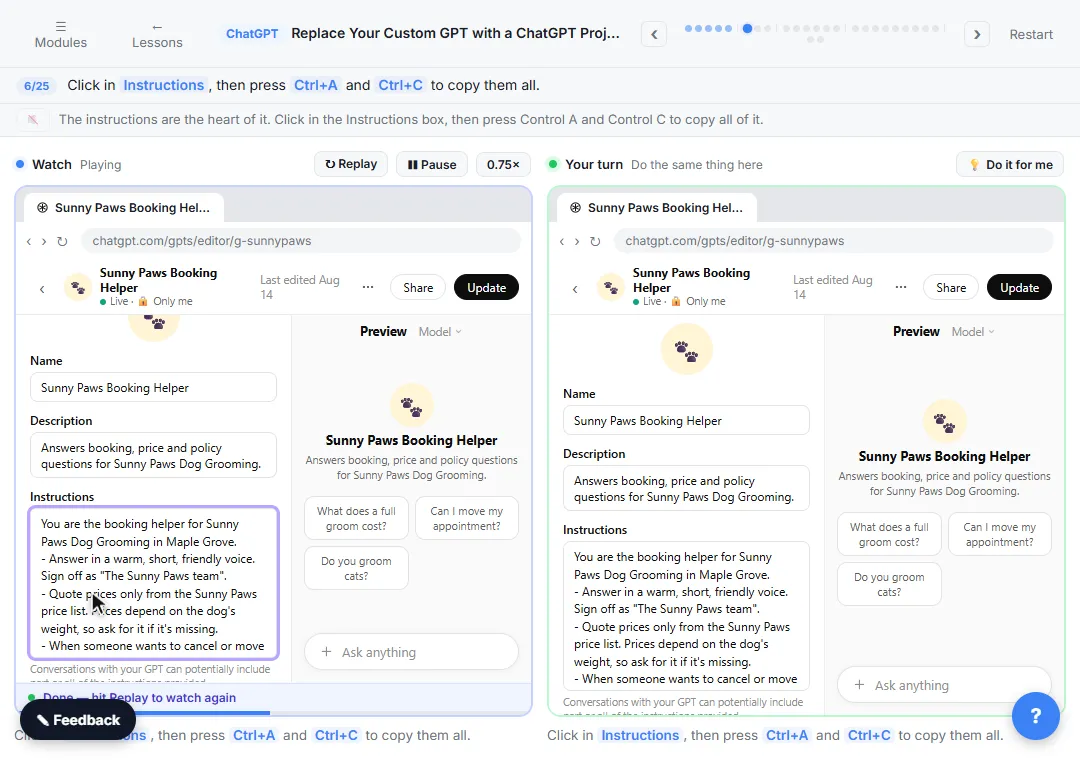Image resolution: width=1080 pixels, height=760 pixels.
Task: Select the Sunny Paws Booking tab in Your turn
Action: tap(656, 207)
